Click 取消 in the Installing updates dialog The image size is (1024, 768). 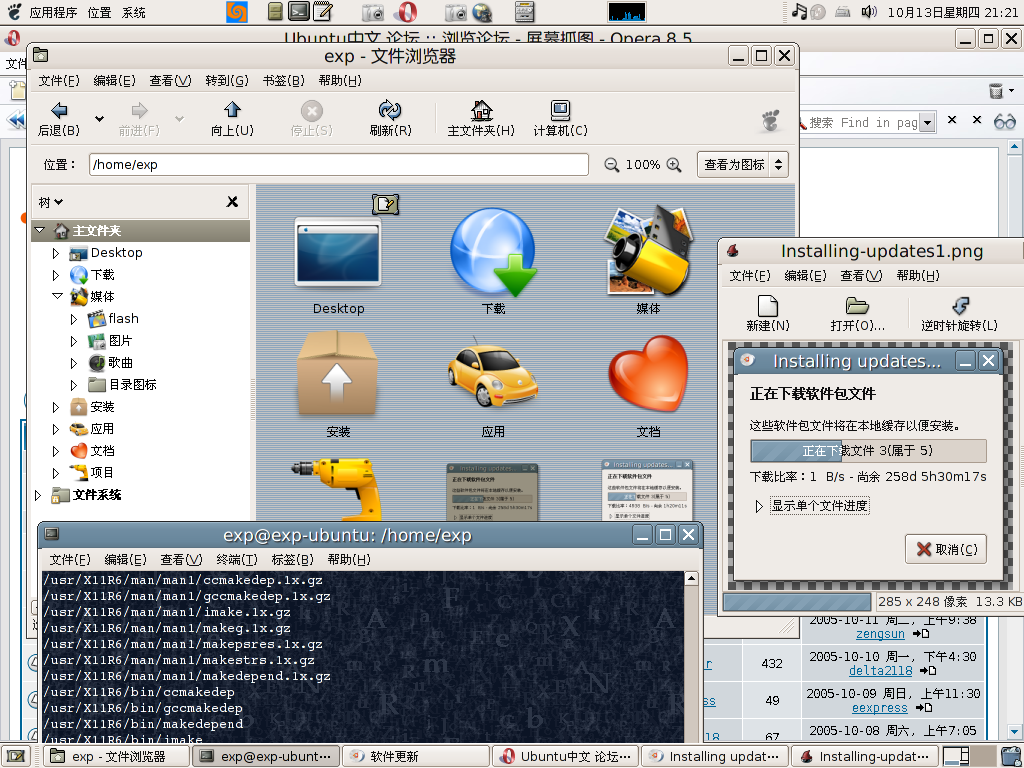(946, 549)
